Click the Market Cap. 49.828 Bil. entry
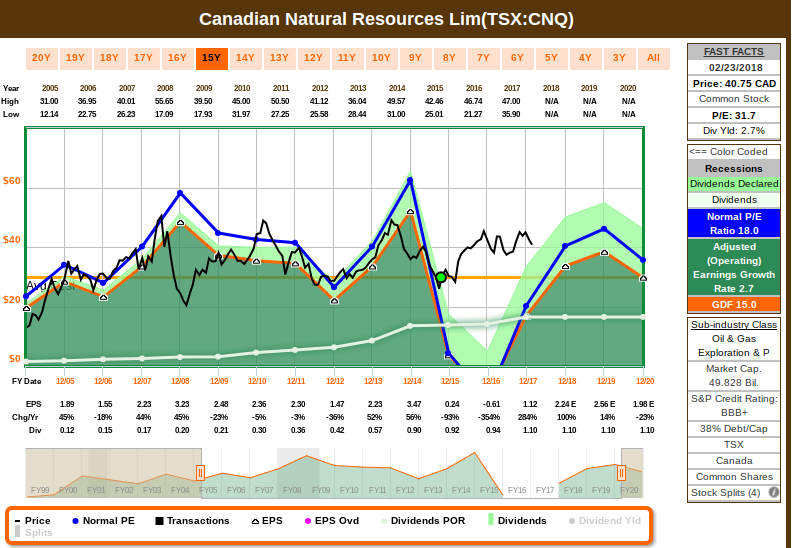Screen dimensions: 795x548 [x=734, y=376]
